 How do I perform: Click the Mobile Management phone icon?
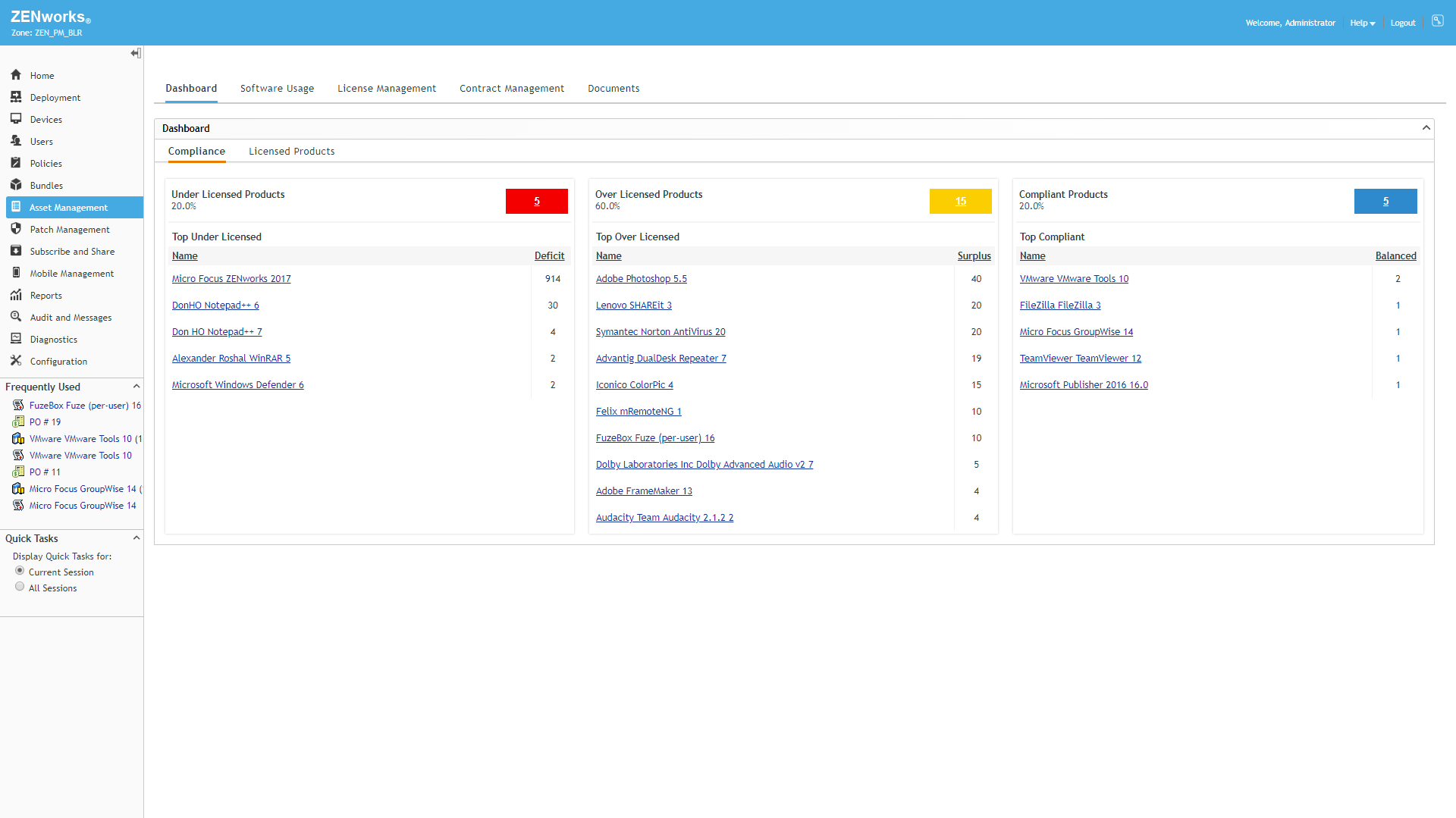16,273
